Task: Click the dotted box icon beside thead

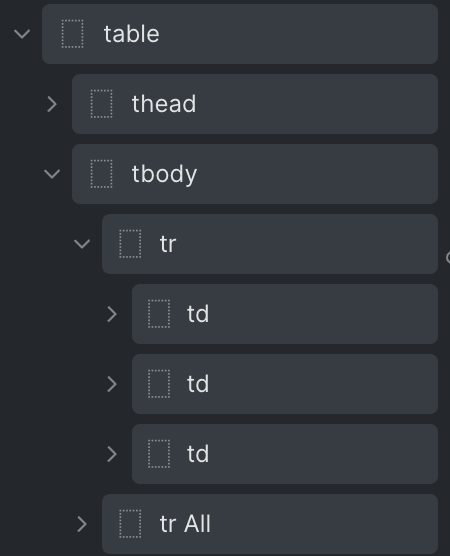Action: 101,104
